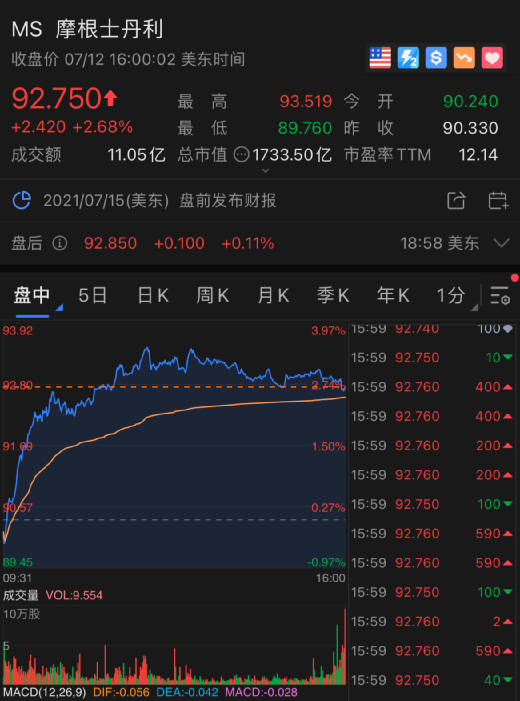
Task: Tap the 盘前发布财报 earnings notice
Action: (228, 201)
